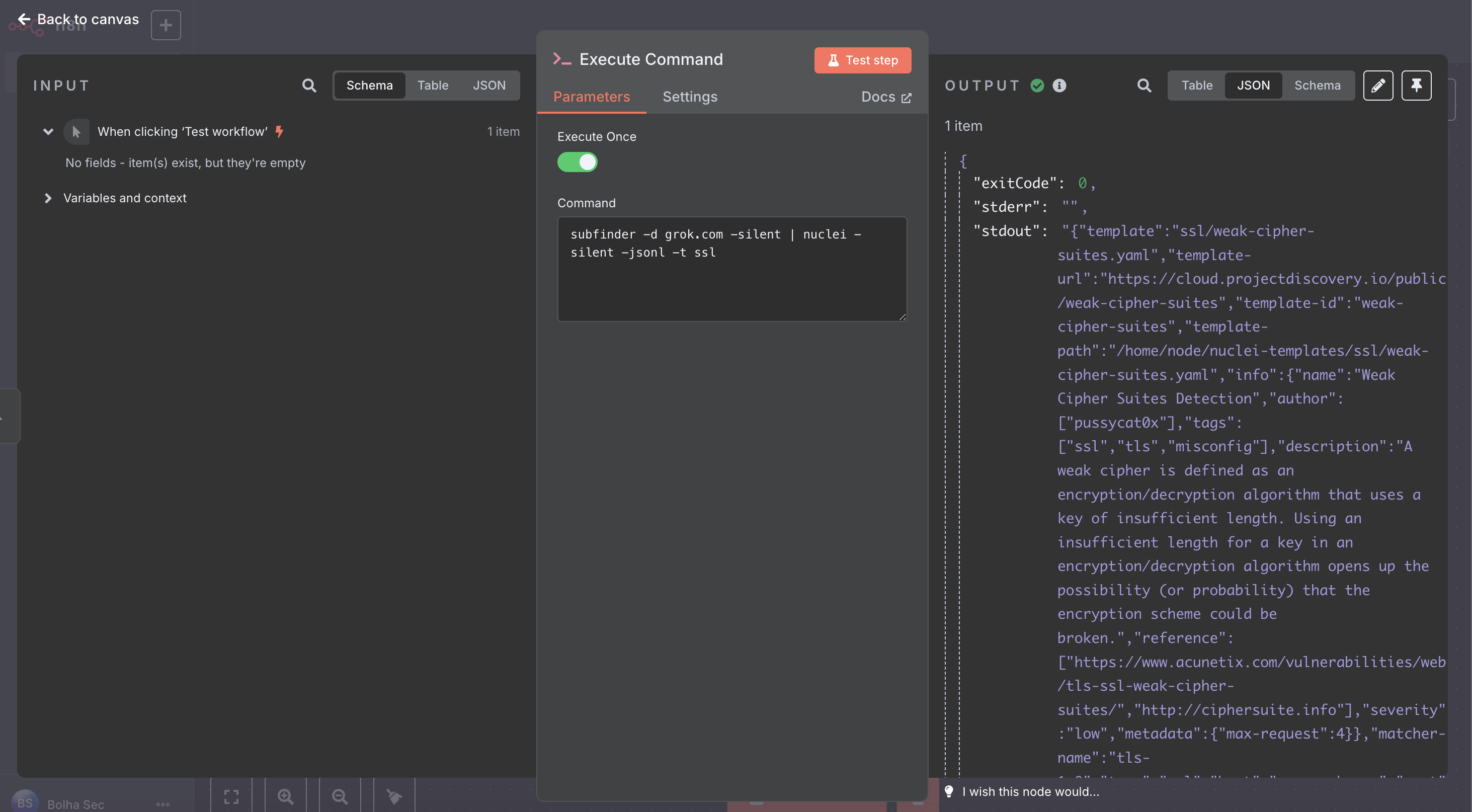The image size is (1472, 812).
Task: Click the INPUT panel heading
Action: [x=62, y=86]
